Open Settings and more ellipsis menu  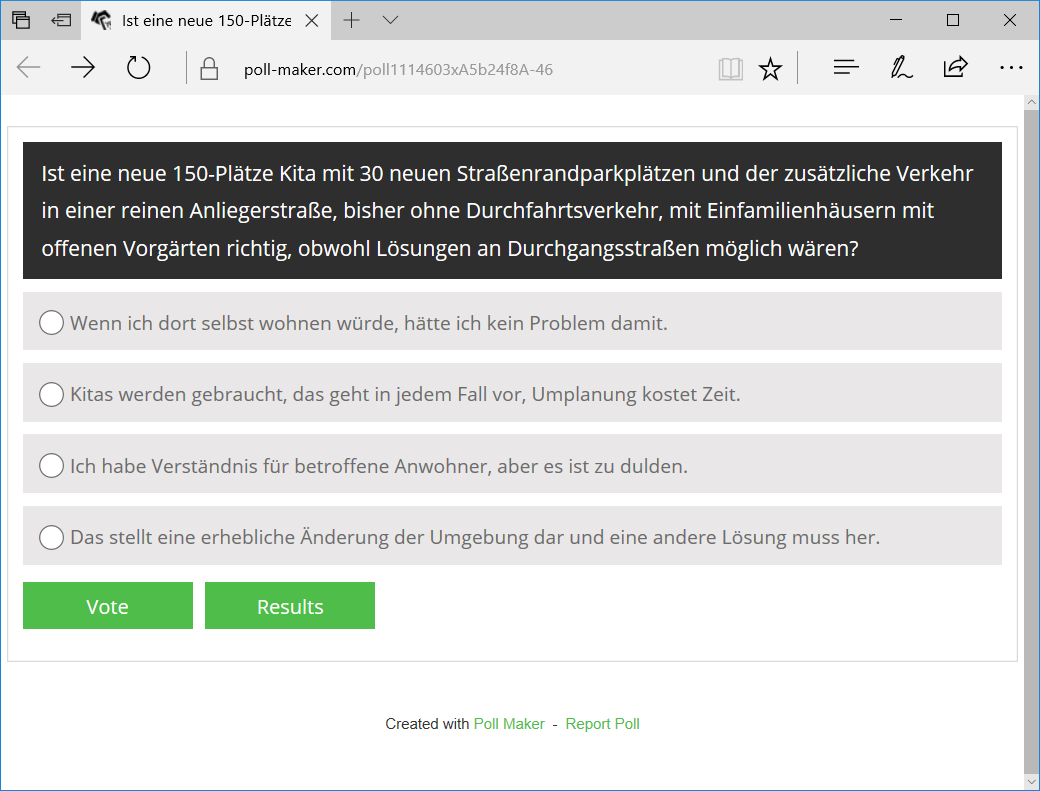coord(1011,68)
